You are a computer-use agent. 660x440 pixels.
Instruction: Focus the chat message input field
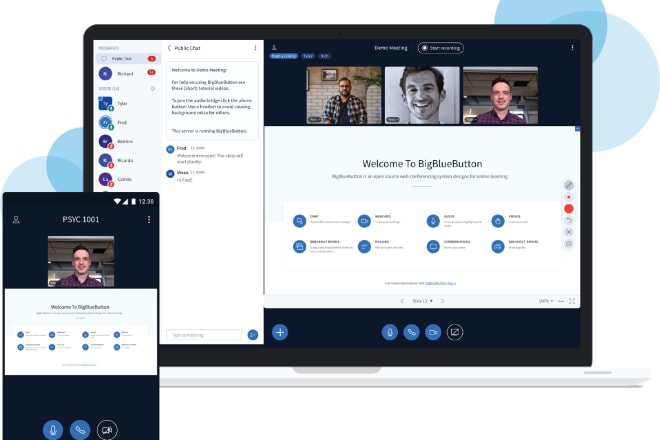(x=204, y=335)
